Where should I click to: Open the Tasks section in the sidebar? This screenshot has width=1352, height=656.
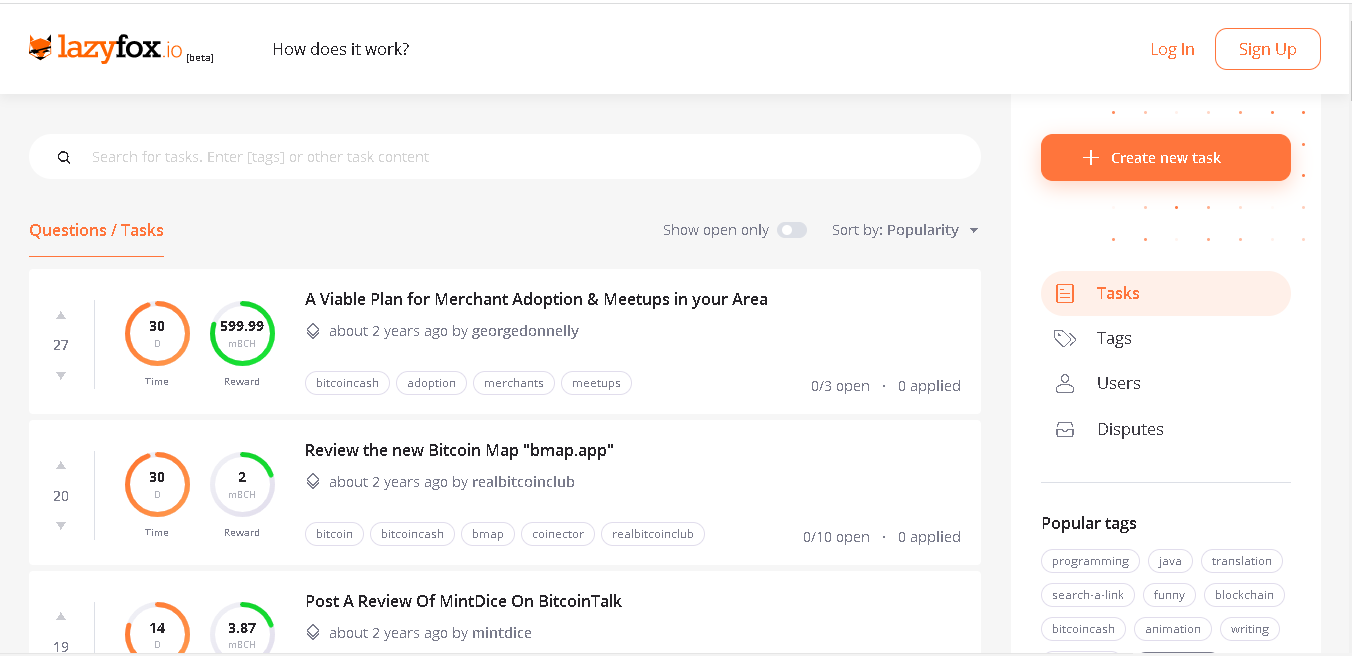coord(1166,294)
